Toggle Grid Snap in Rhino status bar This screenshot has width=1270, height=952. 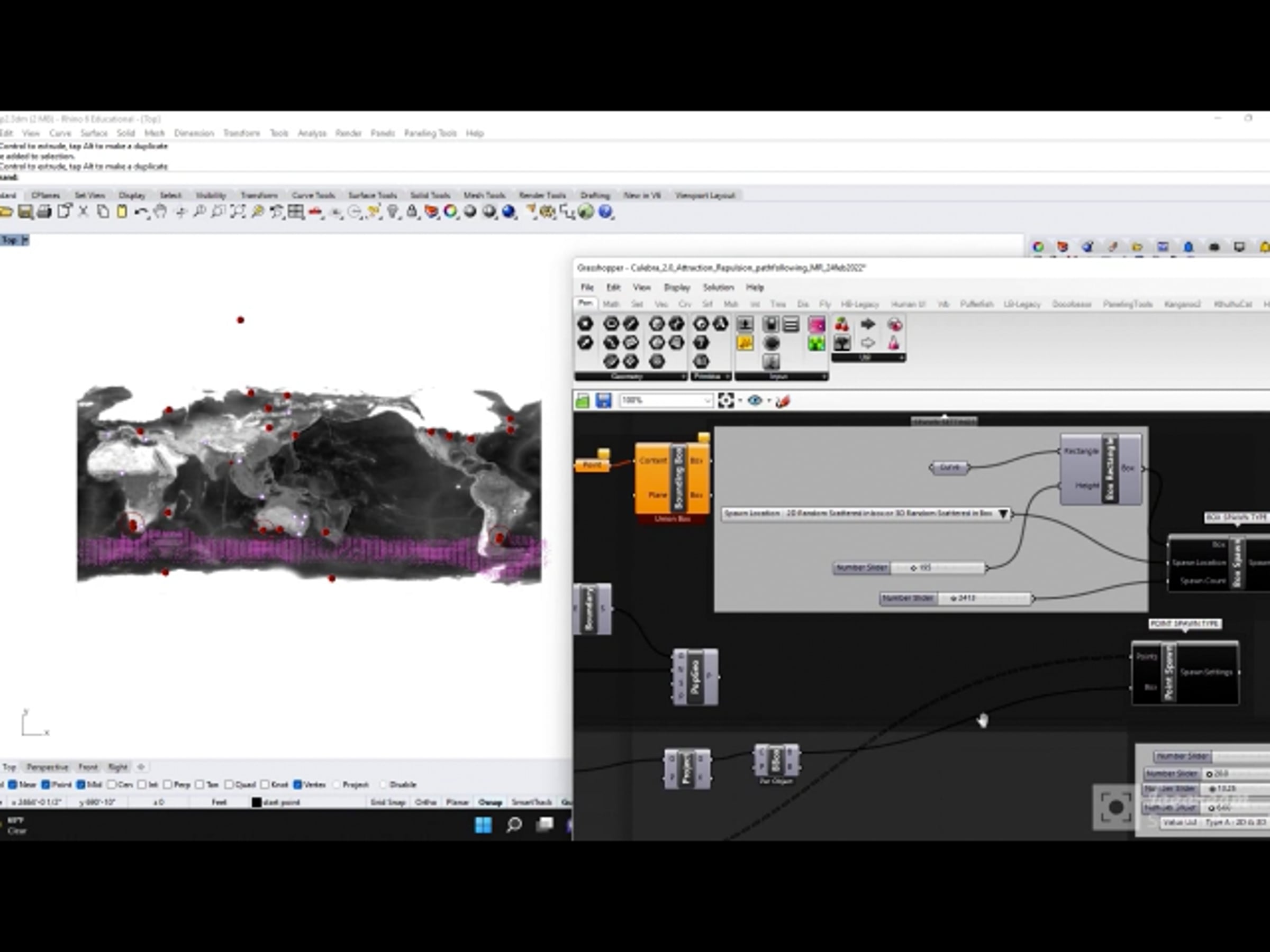point(388,802)
